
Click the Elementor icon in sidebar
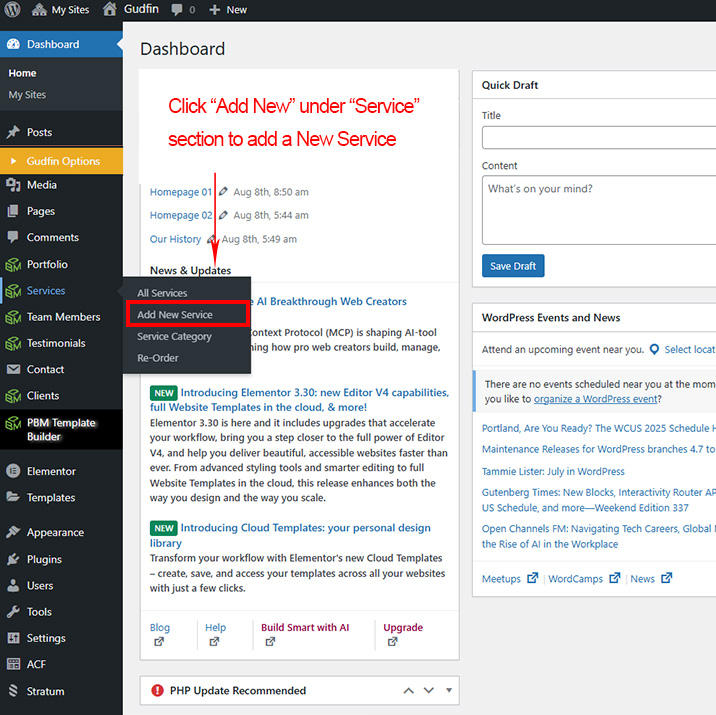tap(13, 471)
